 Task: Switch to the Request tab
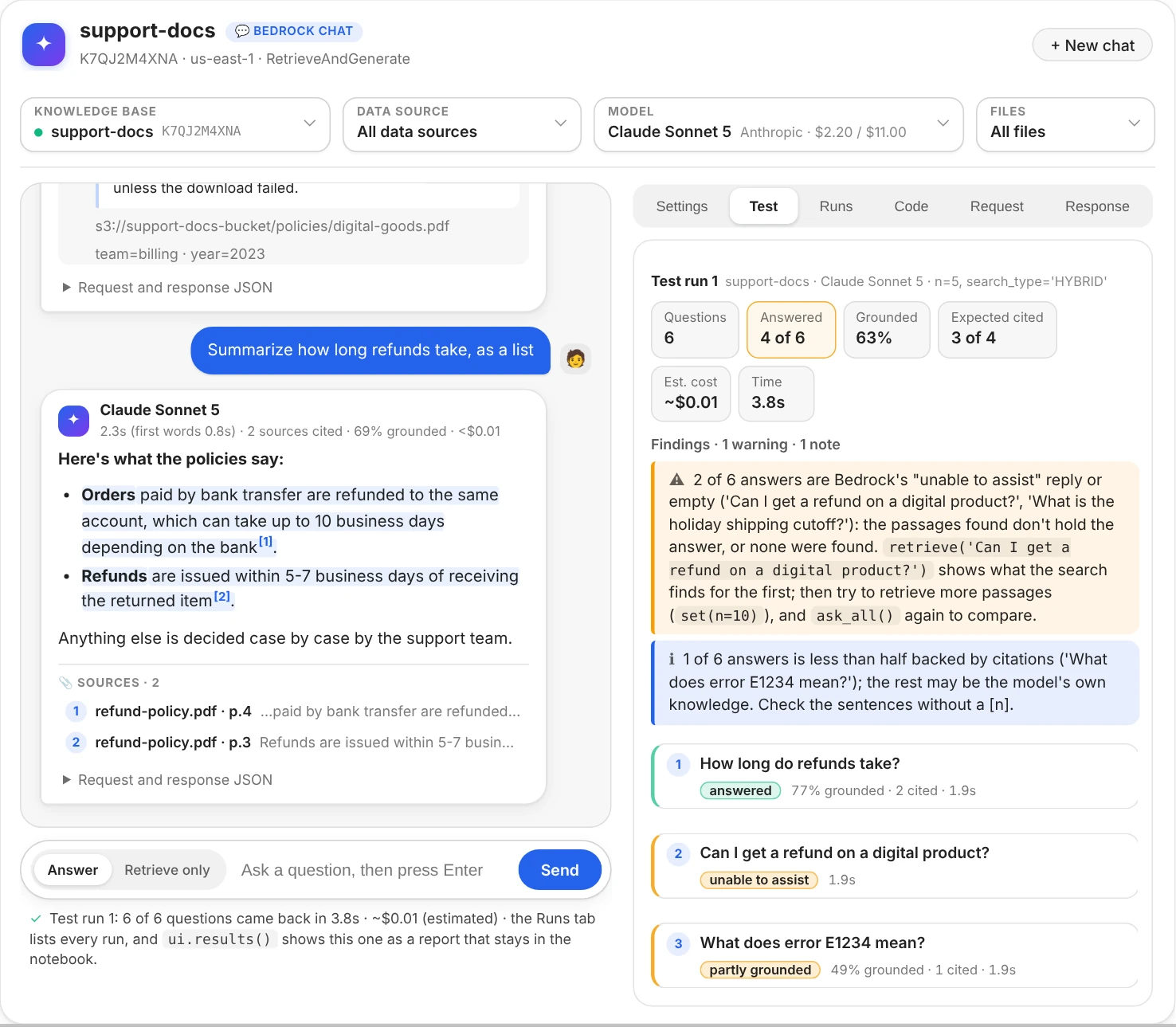[997, 206]
